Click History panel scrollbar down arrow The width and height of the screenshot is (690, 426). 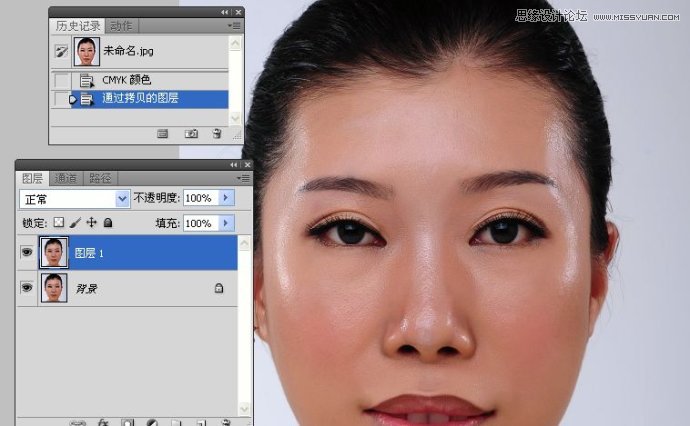235,118
